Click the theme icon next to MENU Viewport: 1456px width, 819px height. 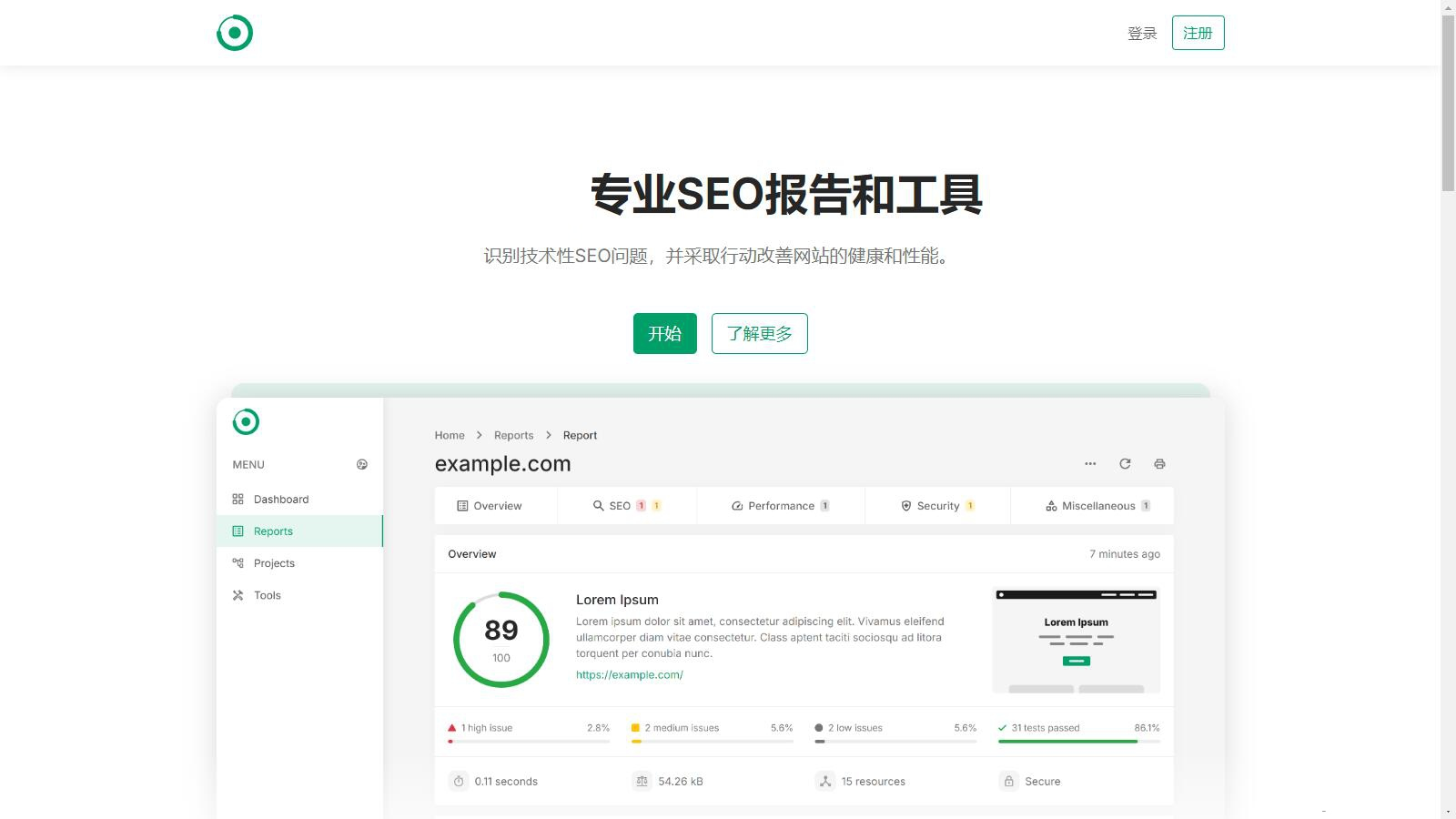coord(362,465)
